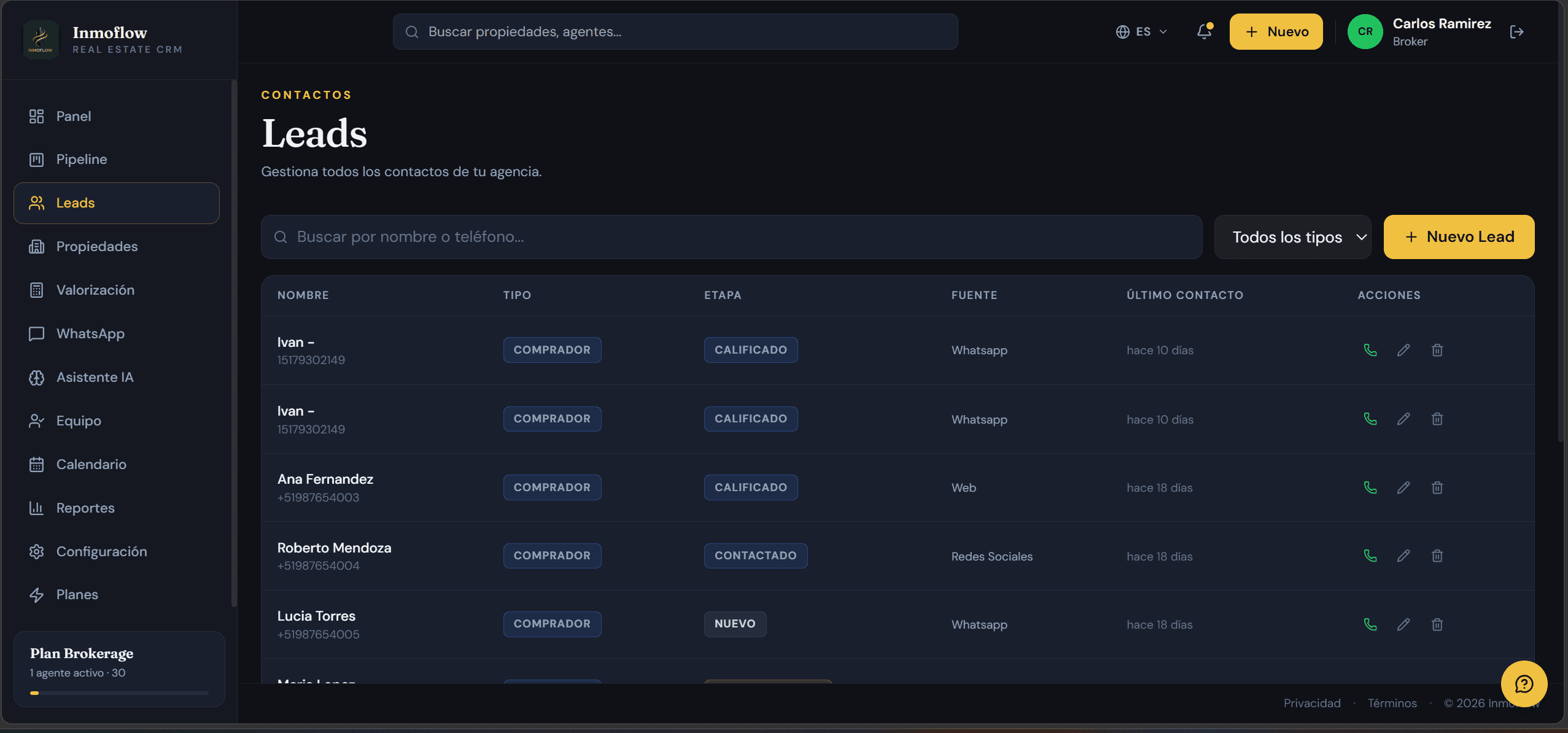Click the Plan Brokerage usage progress bar
The height and width of the screenshot is (733, 1568).
click(119, 693)
